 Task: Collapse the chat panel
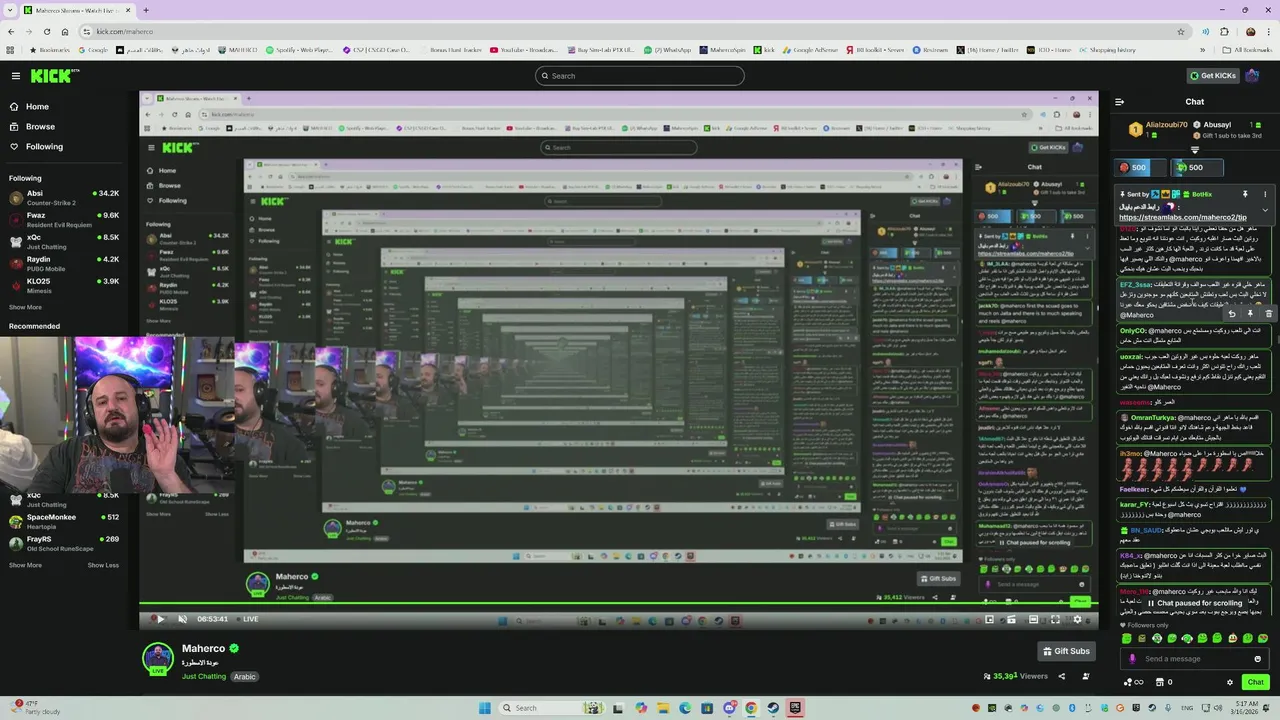click(1120, 101)
